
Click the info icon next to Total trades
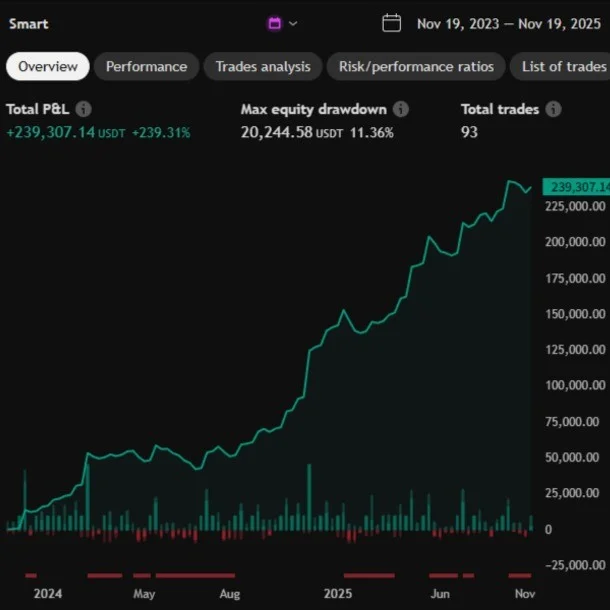[x=553, y=109]
